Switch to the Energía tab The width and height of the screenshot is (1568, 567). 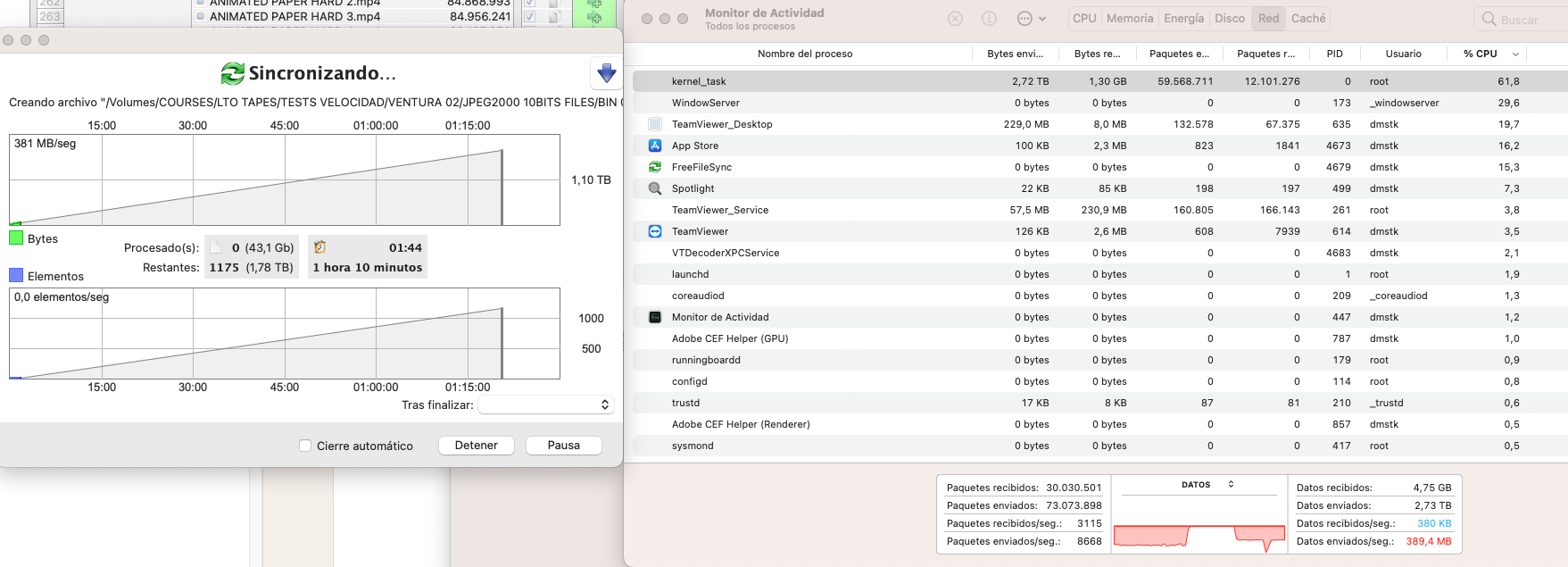1184,18
